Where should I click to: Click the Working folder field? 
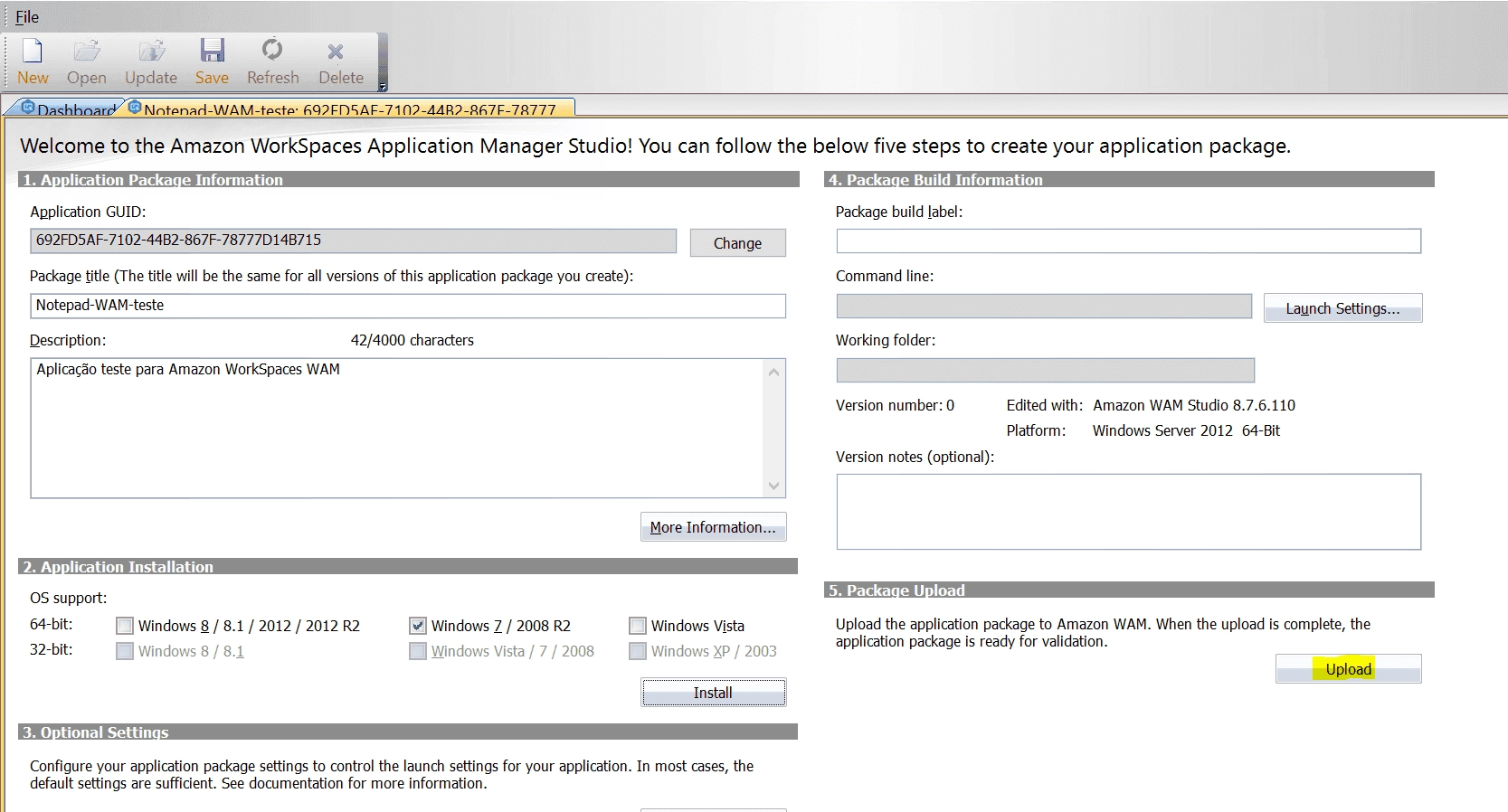1046,371
